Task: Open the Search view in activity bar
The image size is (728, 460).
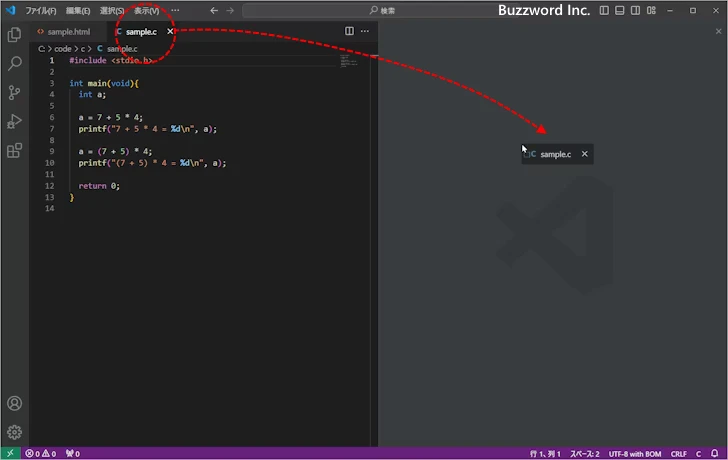Action: point(14,63)
